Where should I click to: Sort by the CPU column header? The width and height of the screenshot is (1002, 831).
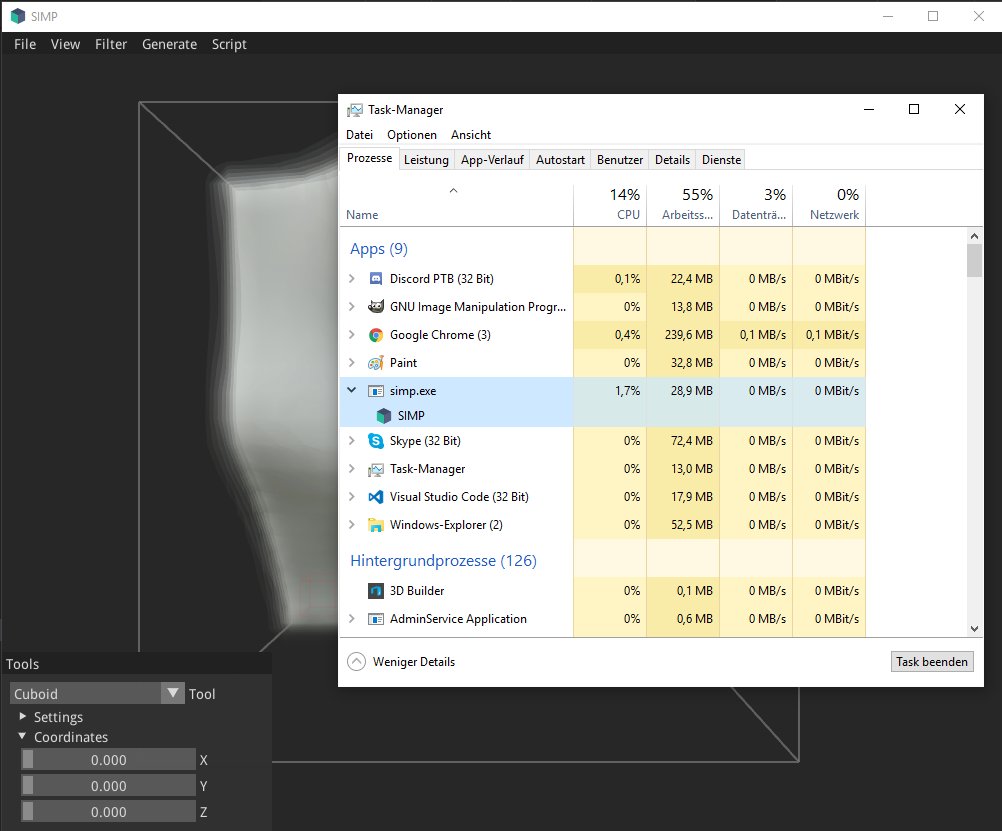610,205
